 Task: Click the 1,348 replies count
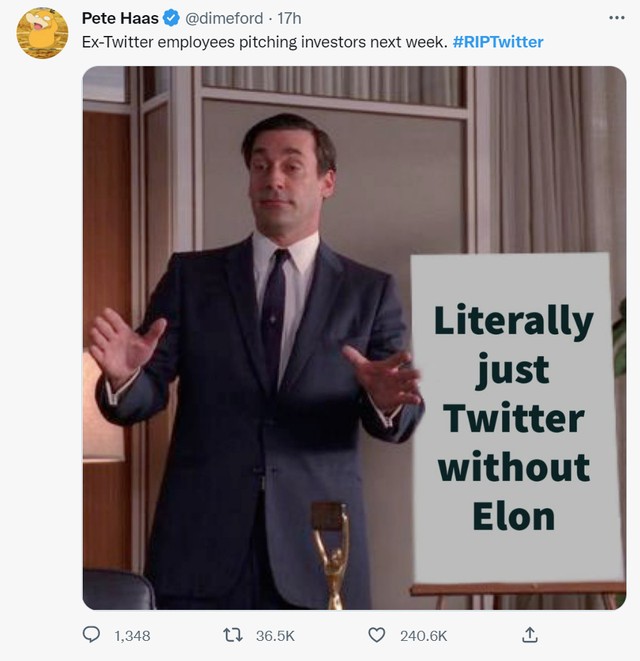132,635
